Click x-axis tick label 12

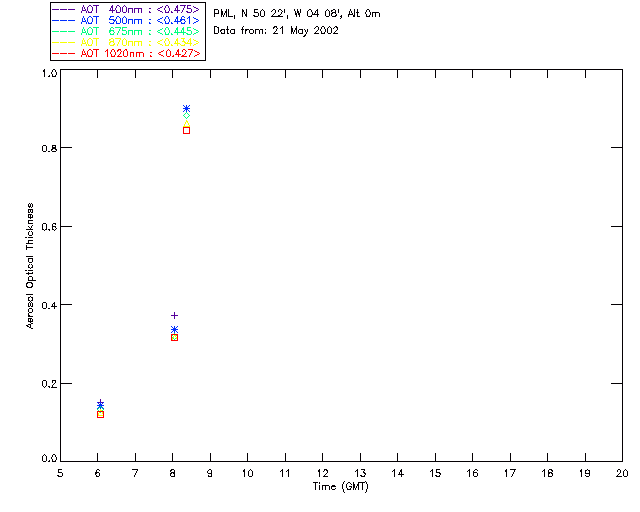(322, 473)
